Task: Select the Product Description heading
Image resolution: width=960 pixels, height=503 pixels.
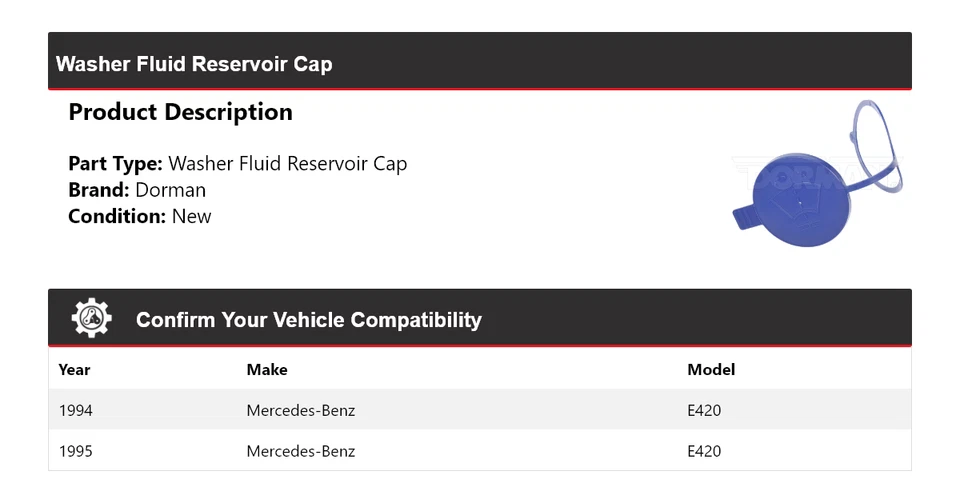Action: [x=180, y=112]
